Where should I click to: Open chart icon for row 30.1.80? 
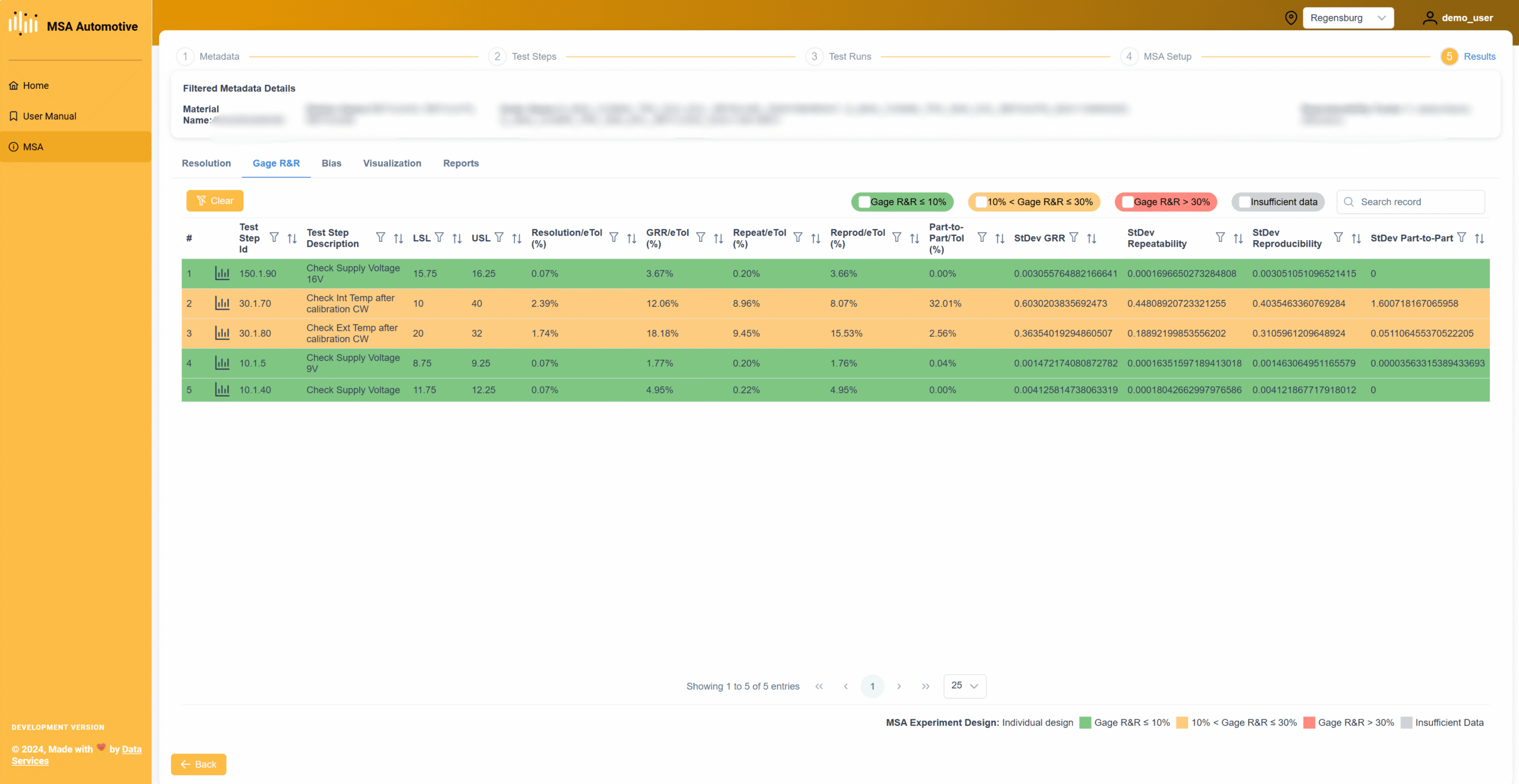point(222,333)
